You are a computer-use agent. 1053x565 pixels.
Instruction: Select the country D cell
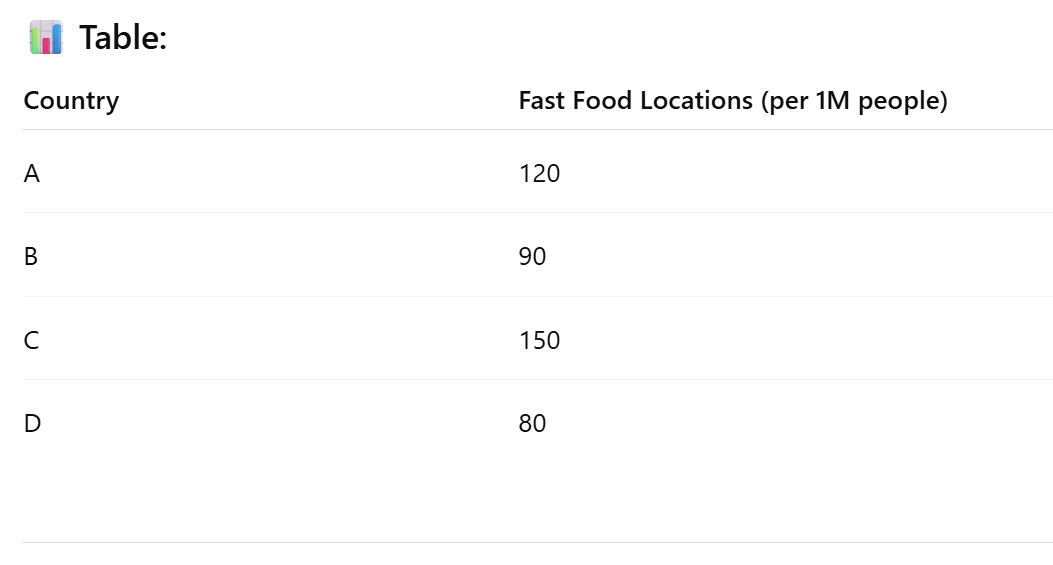click(32, 423)
